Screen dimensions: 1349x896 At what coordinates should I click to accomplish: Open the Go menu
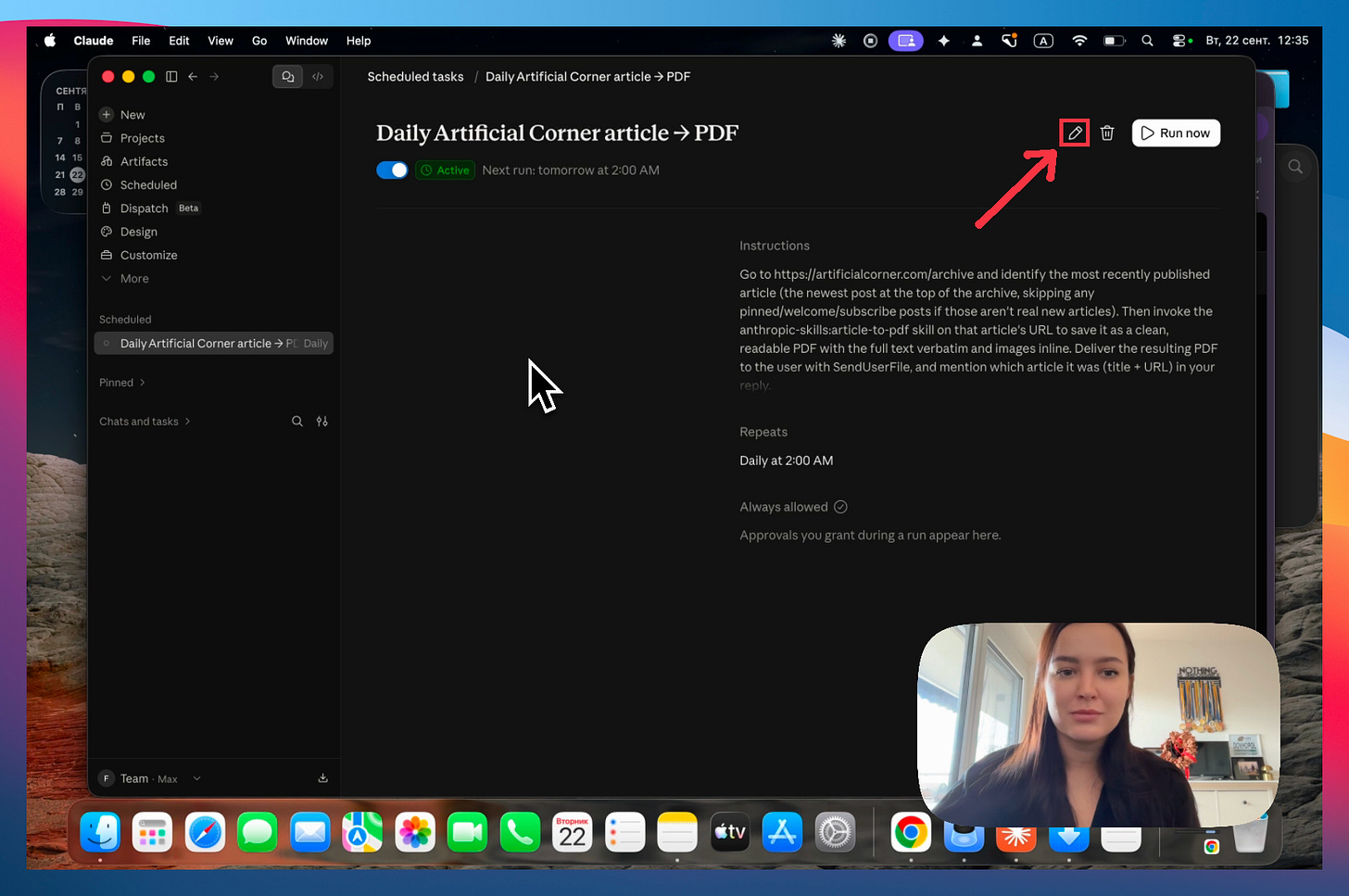259,41
